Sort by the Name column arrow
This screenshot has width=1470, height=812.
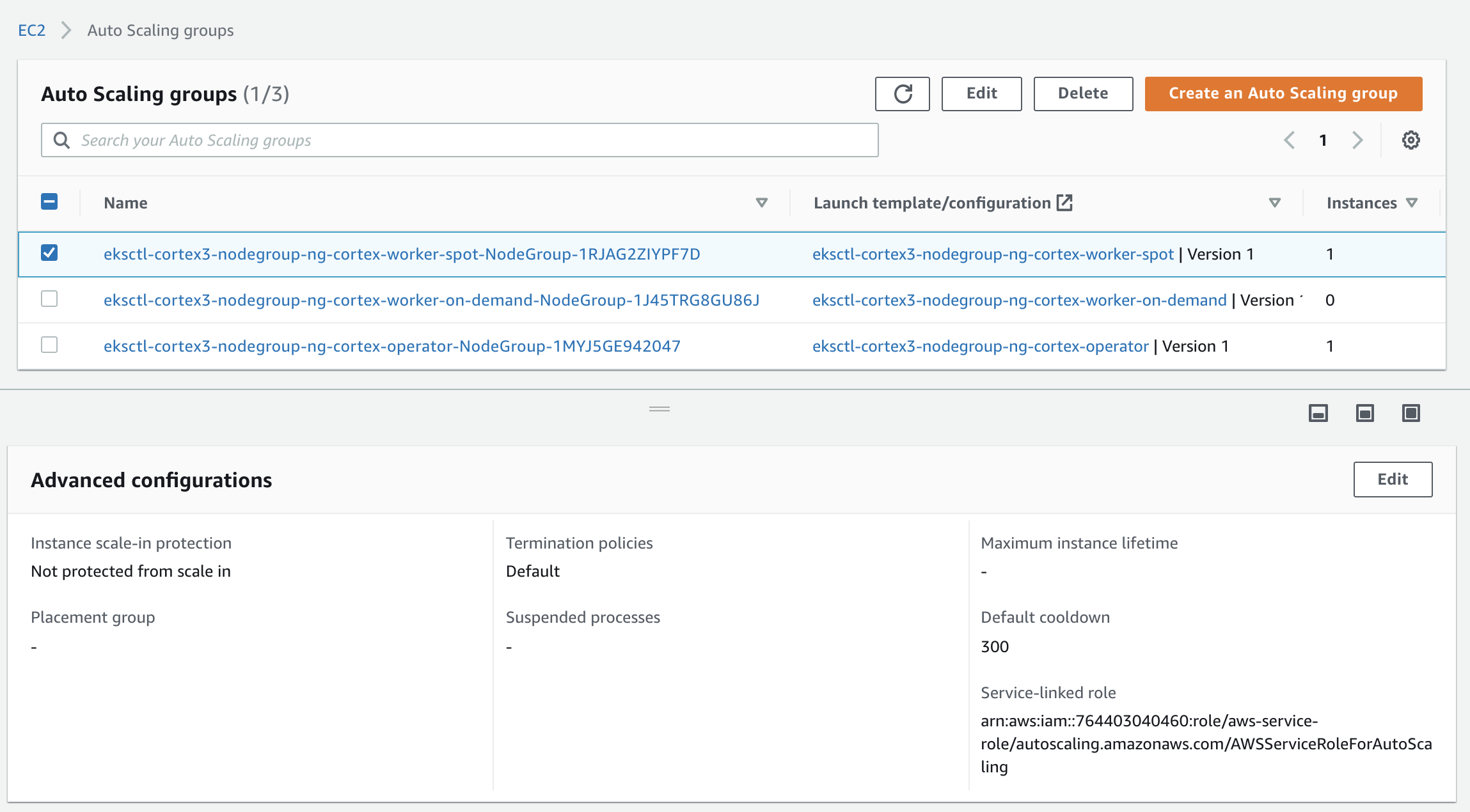coord(761,203)
